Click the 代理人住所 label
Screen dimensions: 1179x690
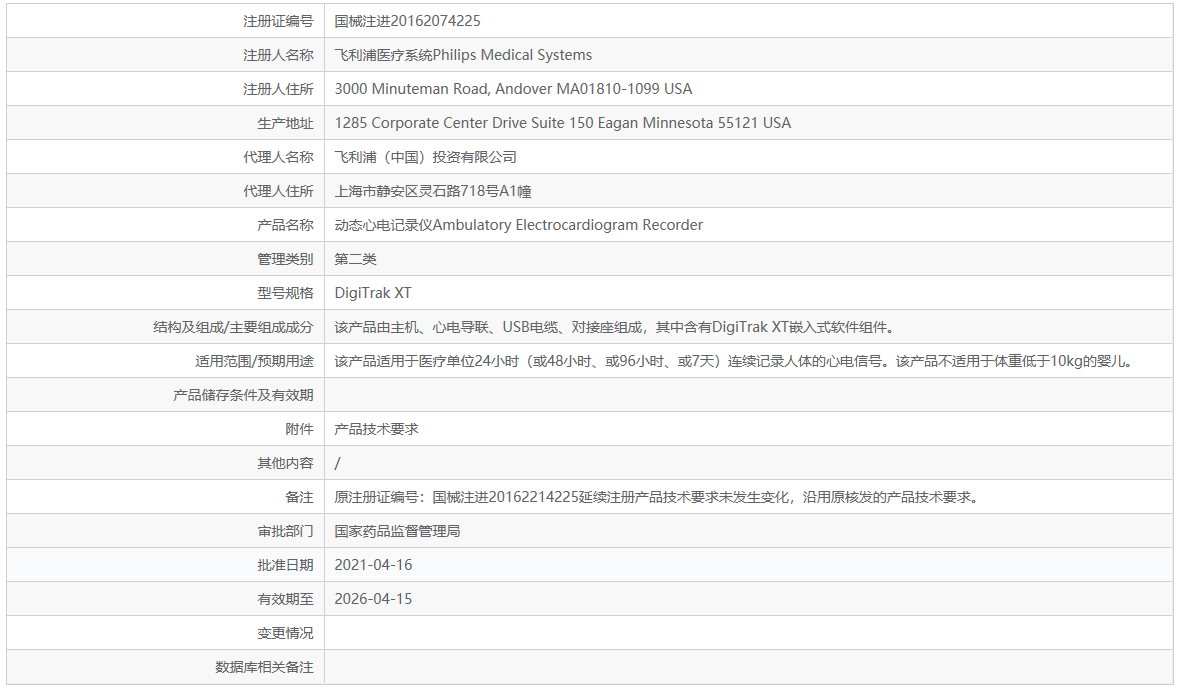pyautogui.click(x=278, y=191)
